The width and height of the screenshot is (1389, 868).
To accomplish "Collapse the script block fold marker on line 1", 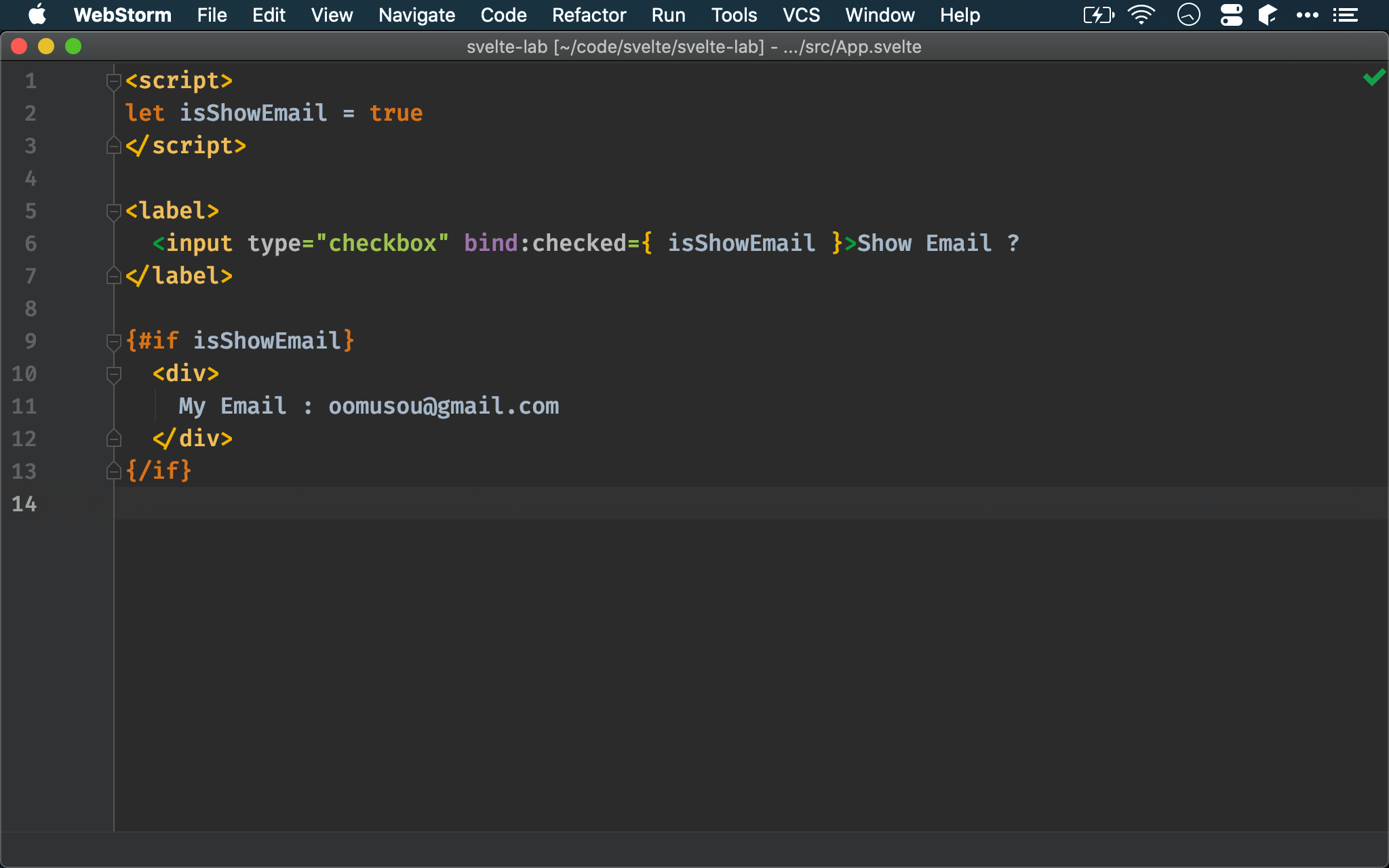I will coord(113,81).
